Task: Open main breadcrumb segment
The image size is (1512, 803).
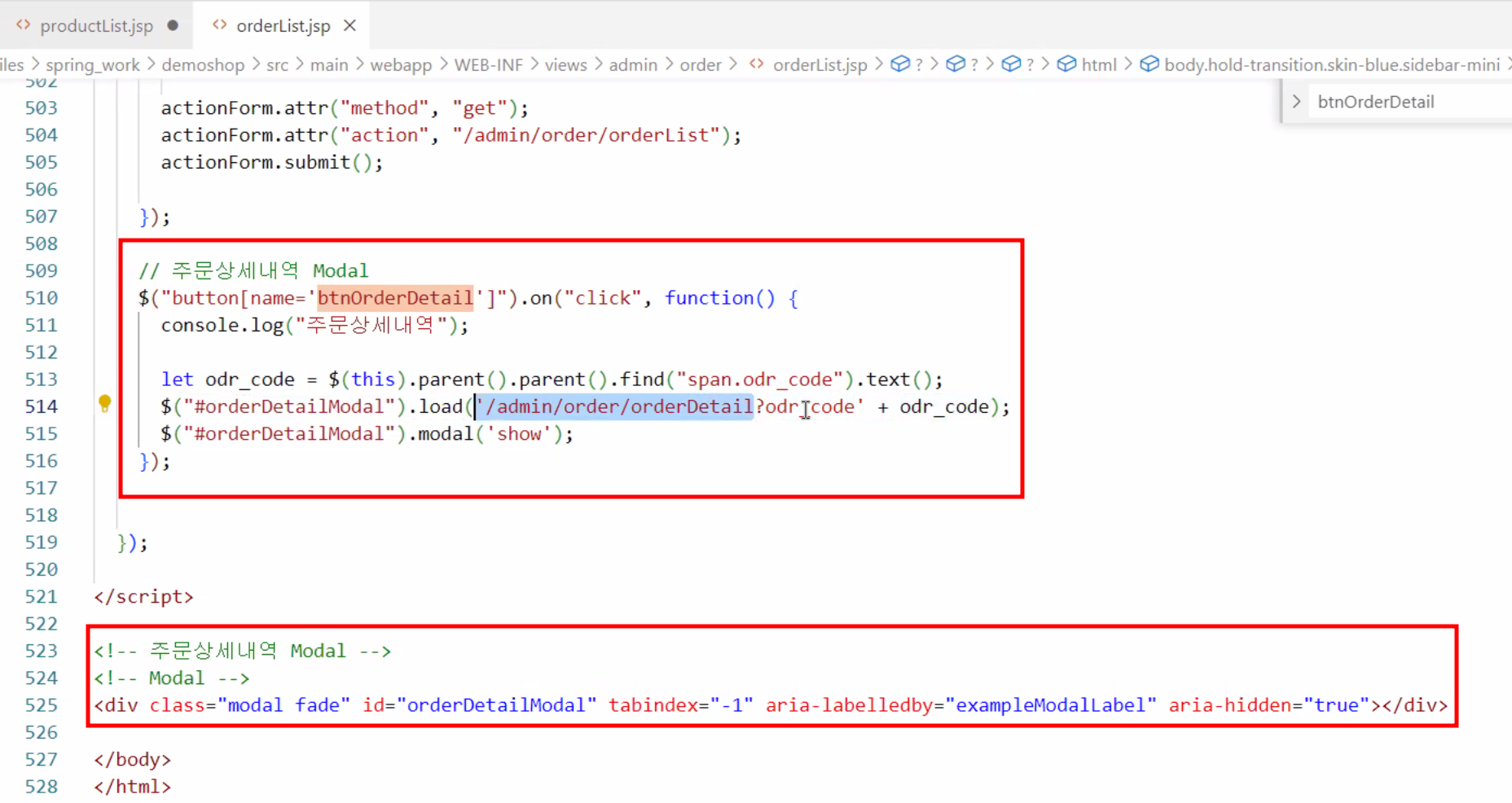Action: click(x=329, y=64)
